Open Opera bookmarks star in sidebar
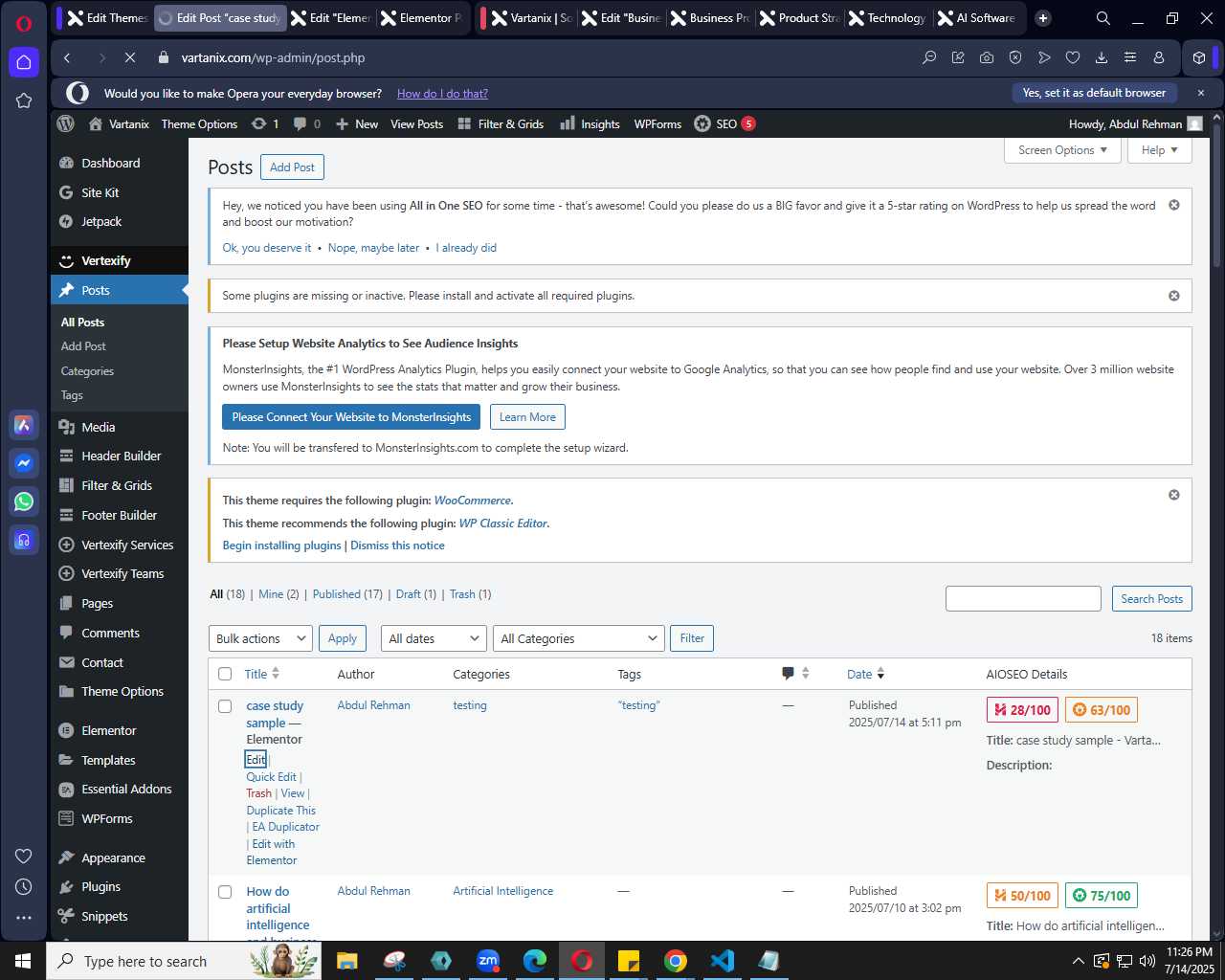This screenshot has width=1225, height=980. click(x=24, y=100)
